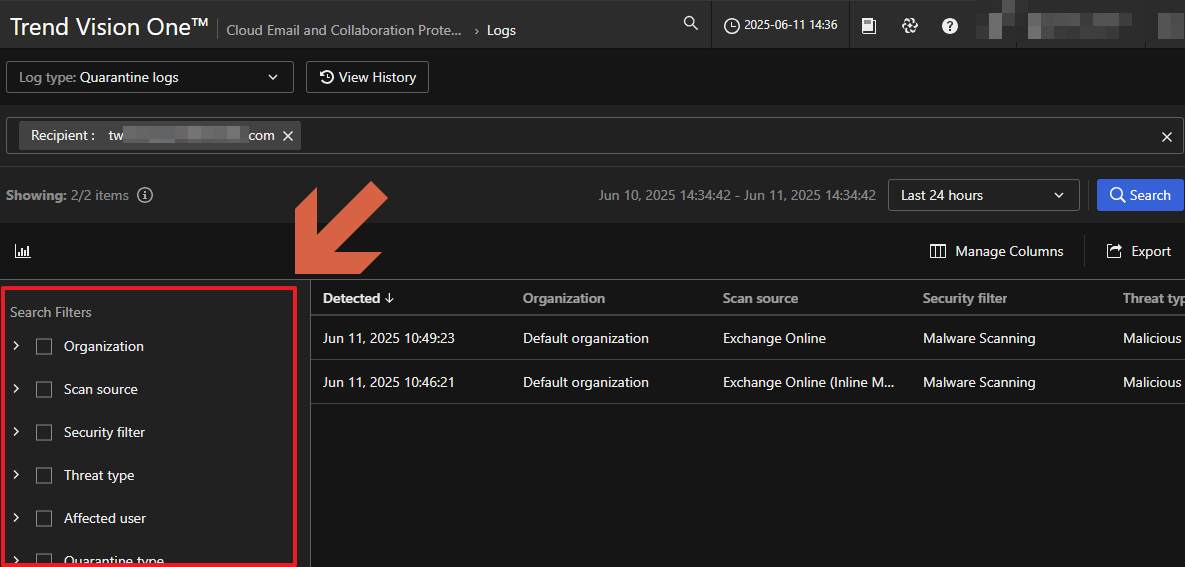Enable the Scan source filter checkbox
1185x567 pixels.
click(44, 390)
